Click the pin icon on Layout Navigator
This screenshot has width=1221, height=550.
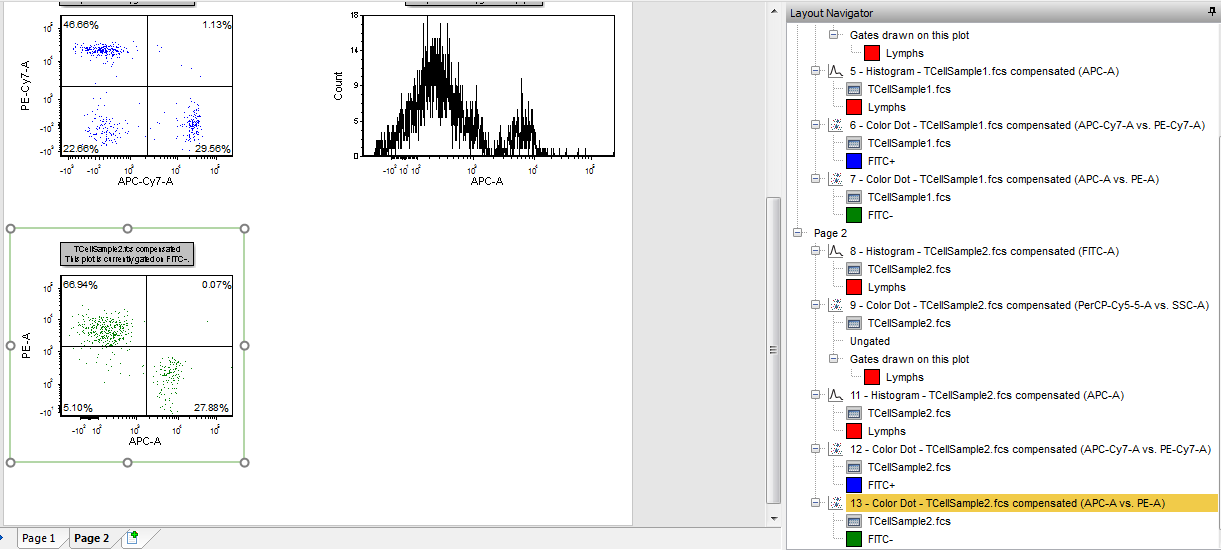click(x=1212, y=12)
